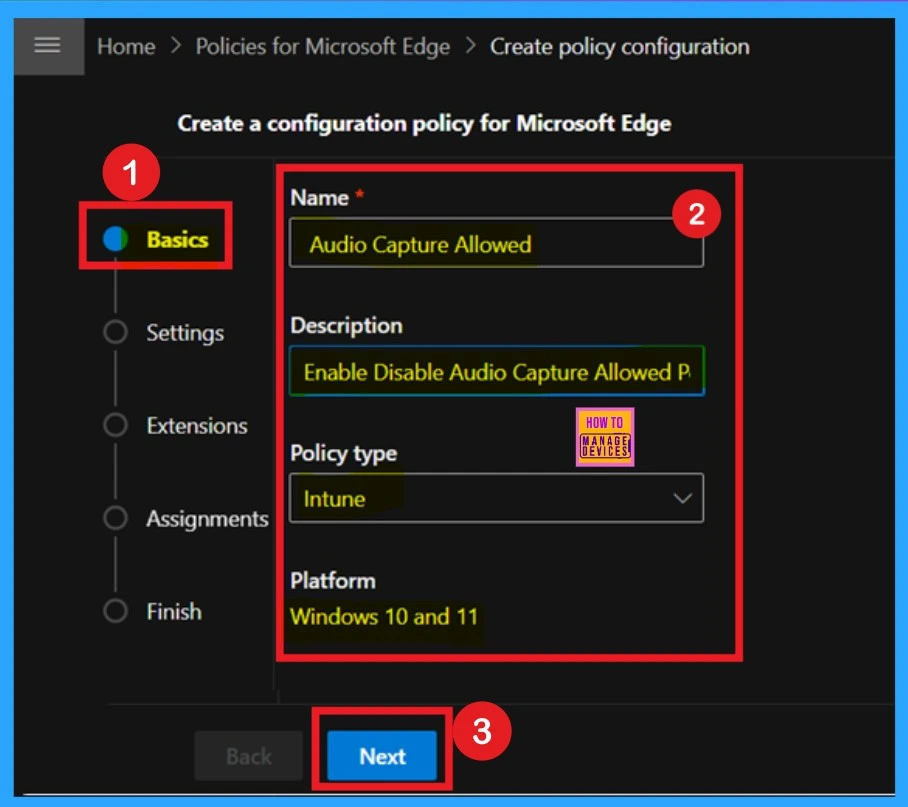The image size is (908, 807).
Task: Select the Assignments step
Action: point(207,519)
